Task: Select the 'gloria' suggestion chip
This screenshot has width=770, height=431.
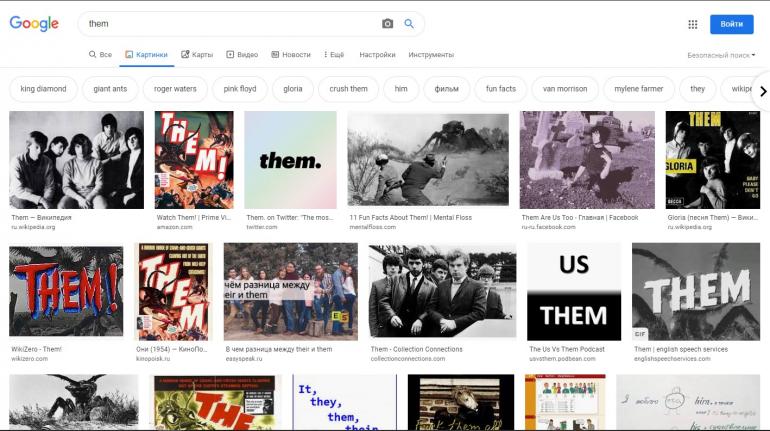Action: [293, 89]
